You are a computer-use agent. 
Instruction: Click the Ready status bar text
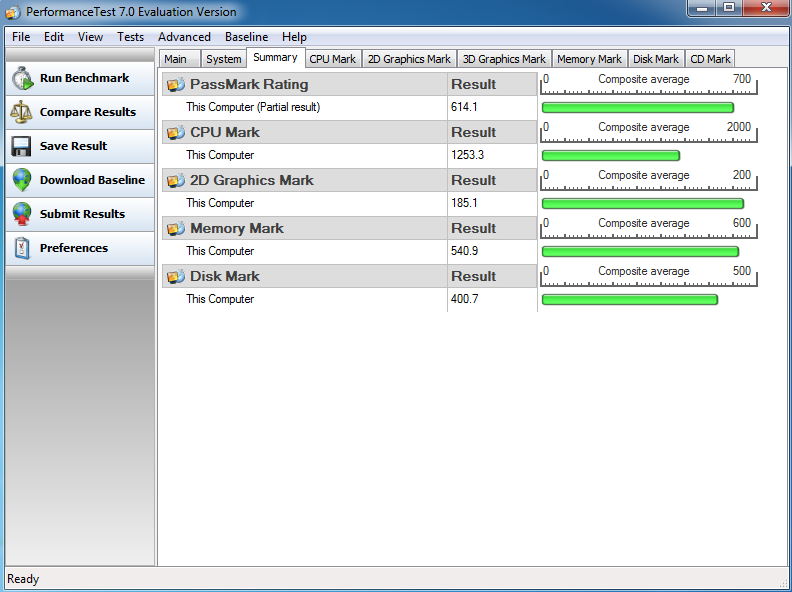click(23, 579)
